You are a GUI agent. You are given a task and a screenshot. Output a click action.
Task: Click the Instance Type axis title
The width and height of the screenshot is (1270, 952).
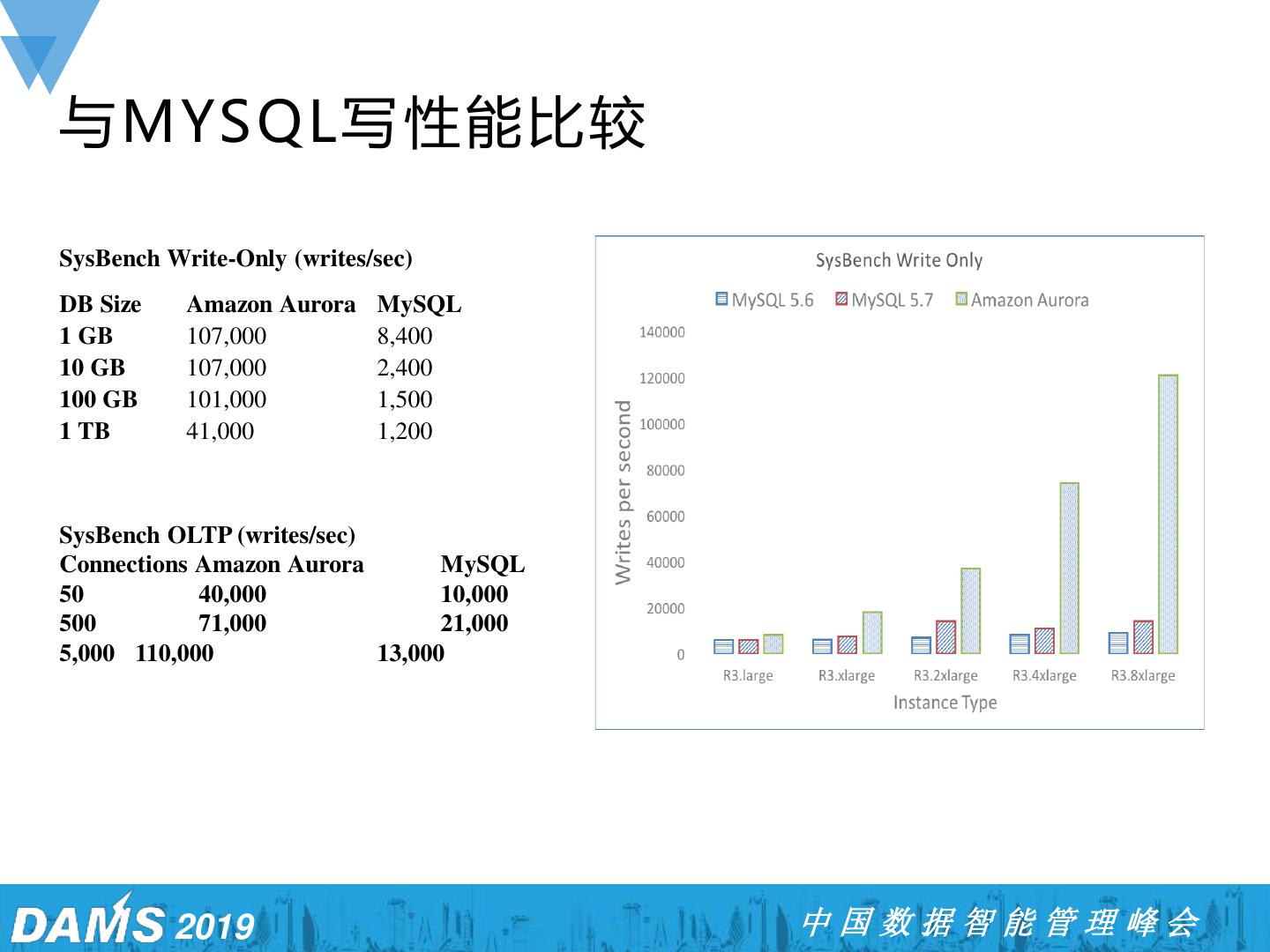click(945, 703)
